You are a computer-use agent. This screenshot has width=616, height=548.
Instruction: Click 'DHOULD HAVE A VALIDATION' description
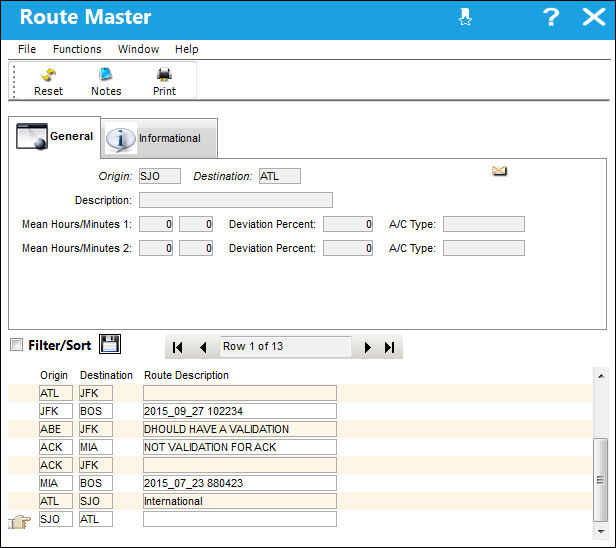(240, 429)
